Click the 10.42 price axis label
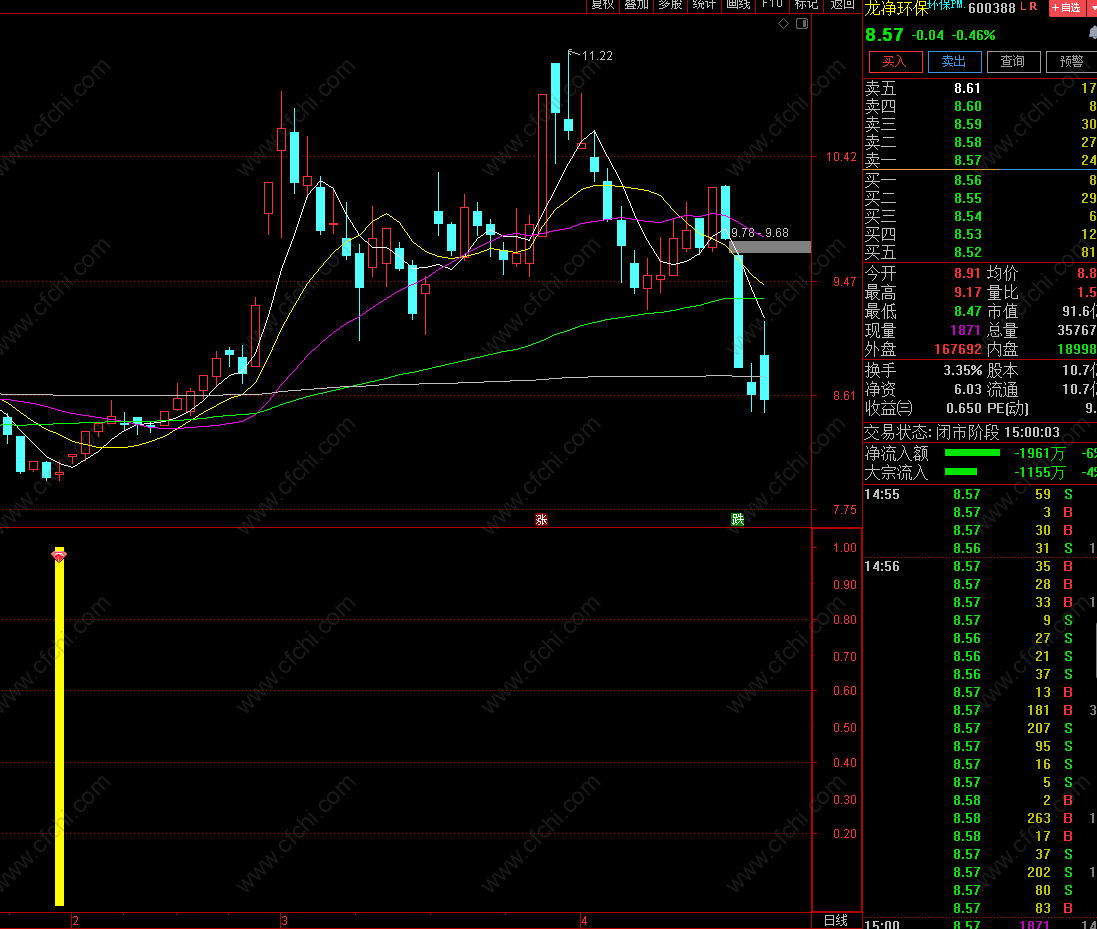This screenshot has height=929, width=1097. (x=841, y=157)
